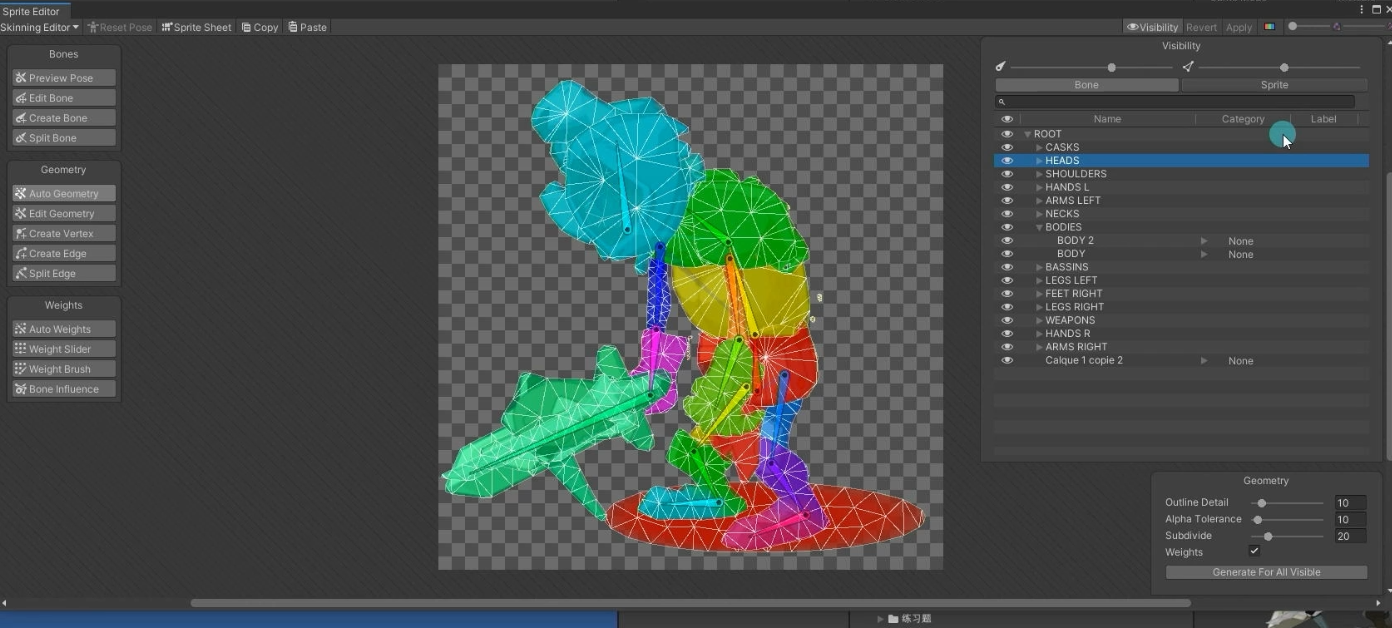The width and height of the screenshot is (1392, 628).
Task: Hide Calque 1 copie 2 layer
Action: click(x=1007, y=360)
